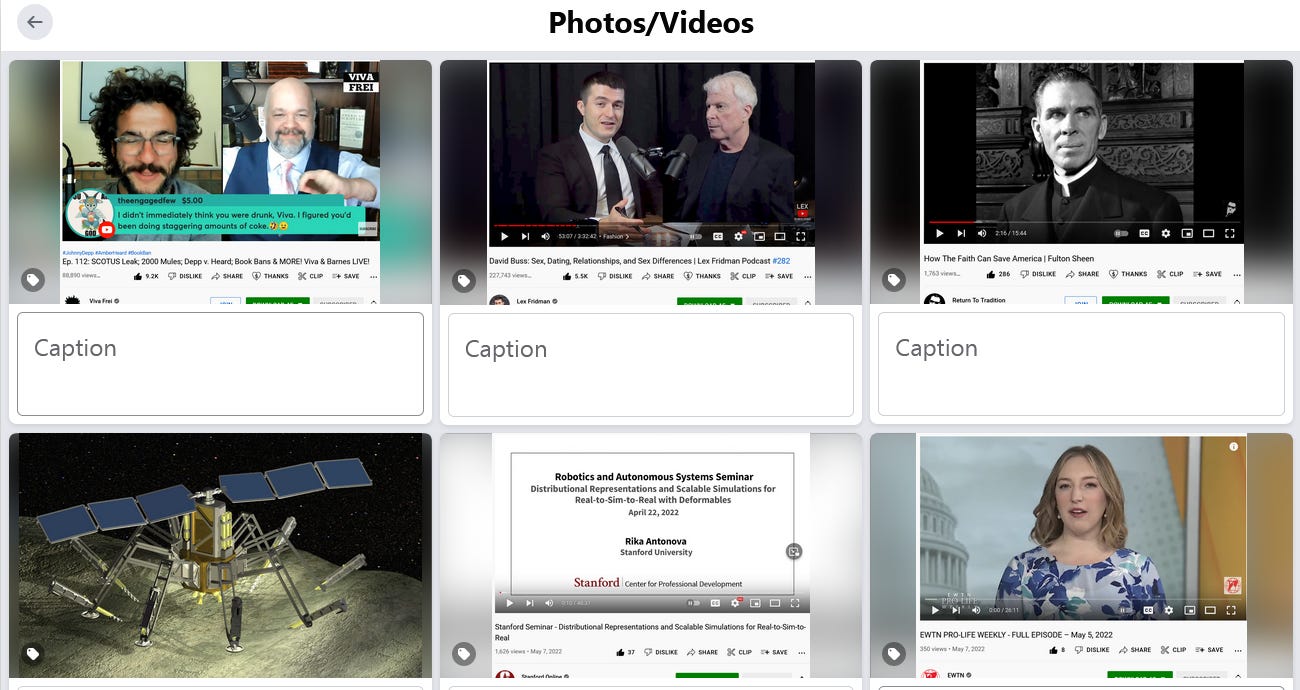Tag the Lex Fridman David Buss photo
The height and width of the screenshot is (690, 1300).
[463, 281]
